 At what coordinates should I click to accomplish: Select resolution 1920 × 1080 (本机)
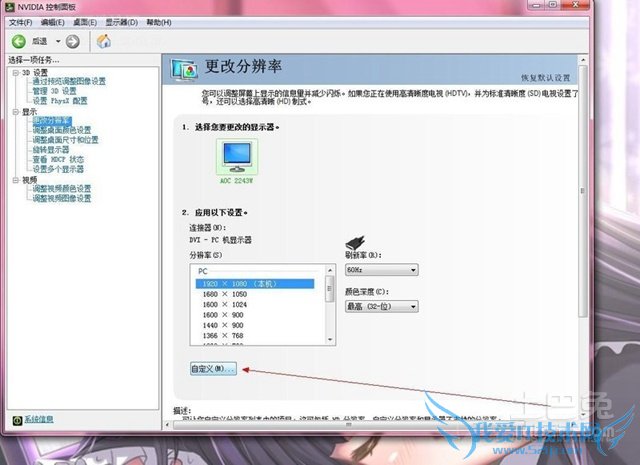point(255,284)
